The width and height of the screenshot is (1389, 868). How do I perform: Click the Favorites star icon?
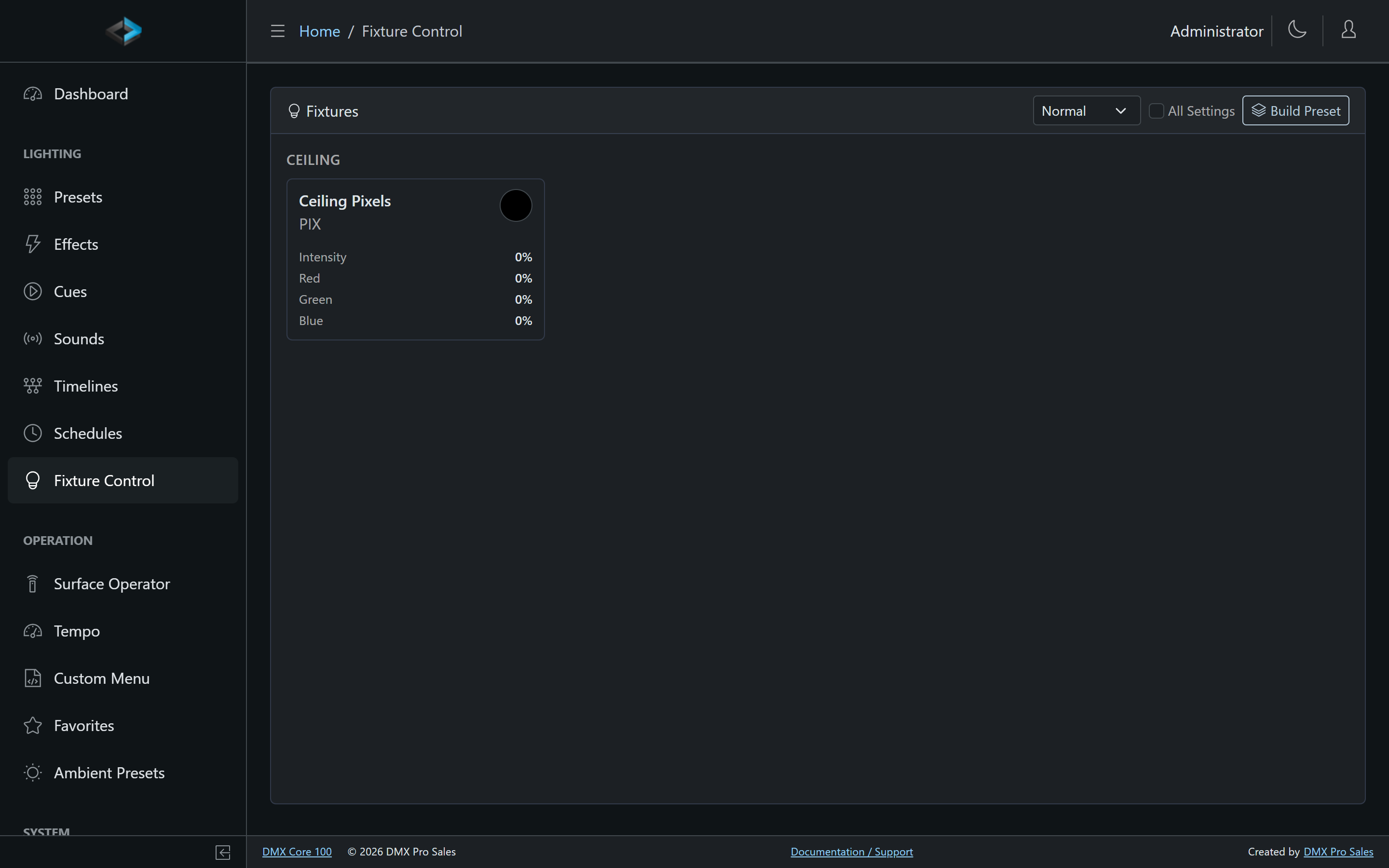(33, 726)
